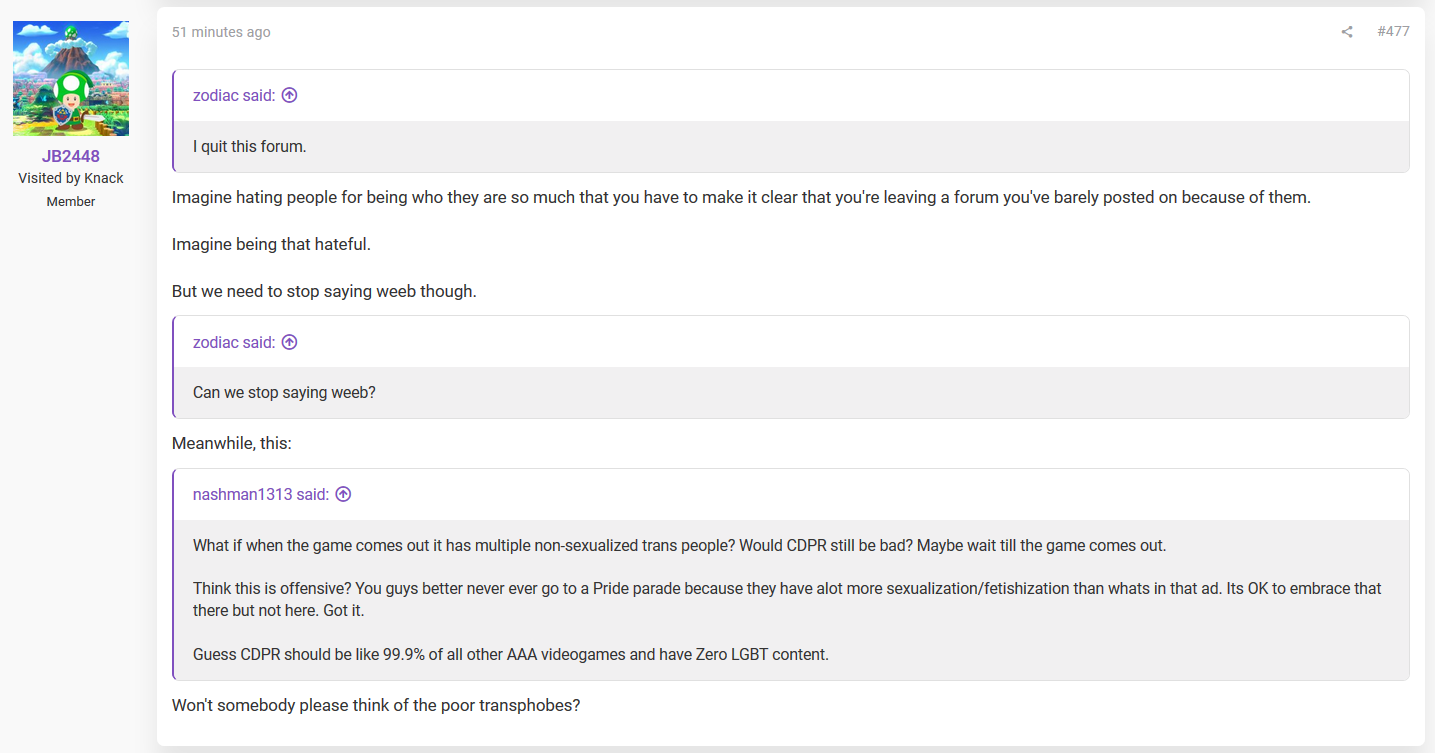Viewport: 1435px width, 753px height.
Task: Visit the JB2448 username profile
Action: pos(71,157)
